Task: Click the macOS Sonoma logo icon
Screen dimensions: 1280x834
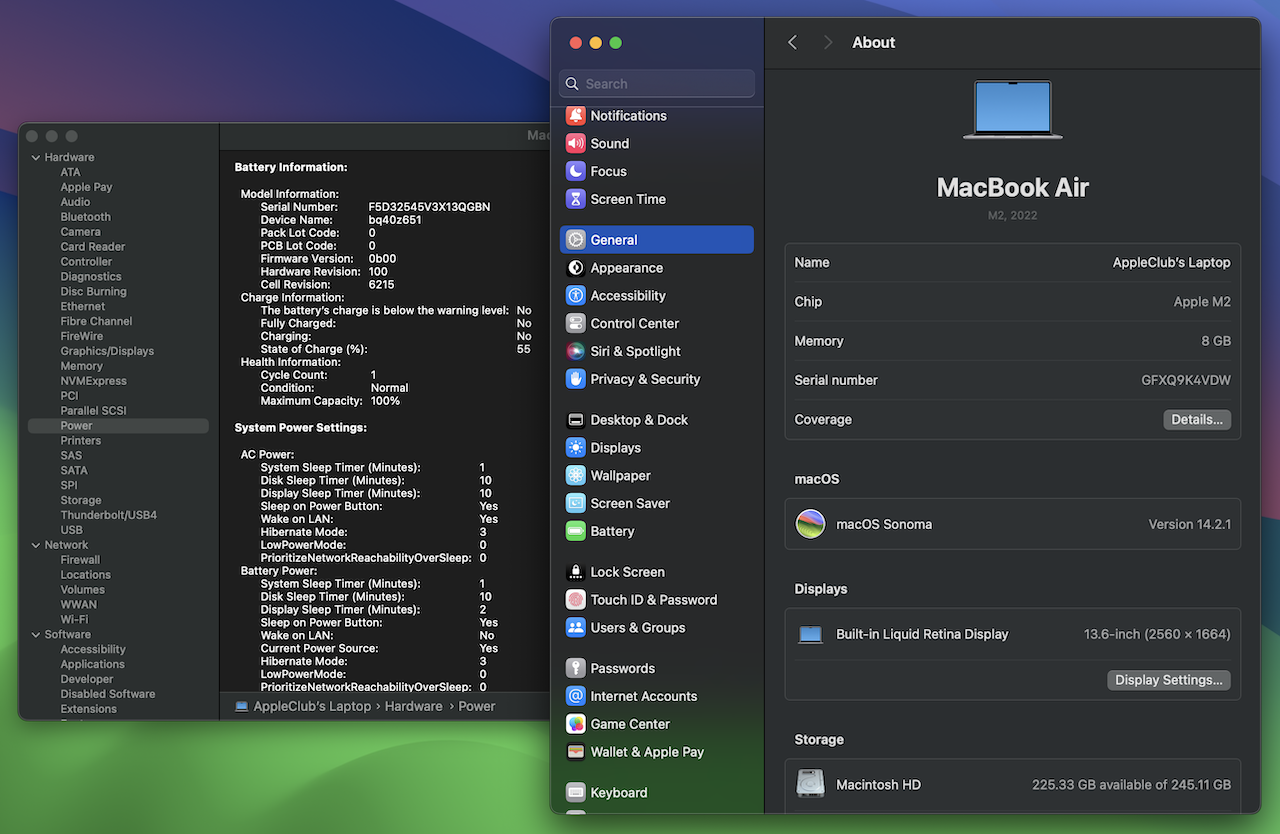Action: click(810, 524)
